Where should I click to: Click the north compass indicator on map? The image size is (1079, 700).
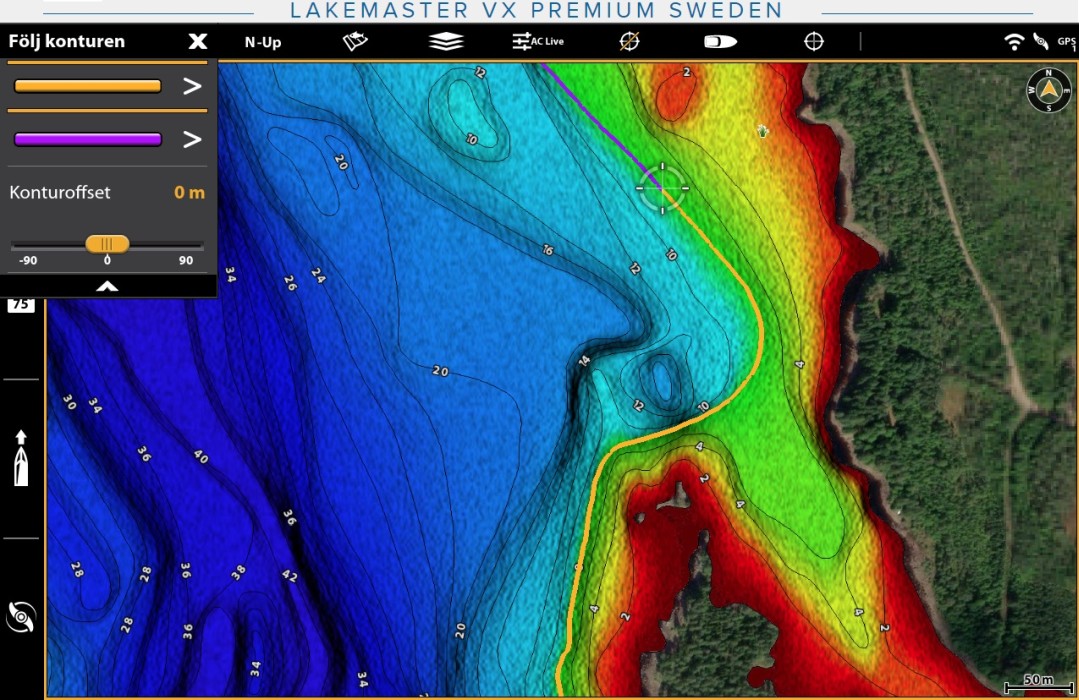click(1048, 91)
